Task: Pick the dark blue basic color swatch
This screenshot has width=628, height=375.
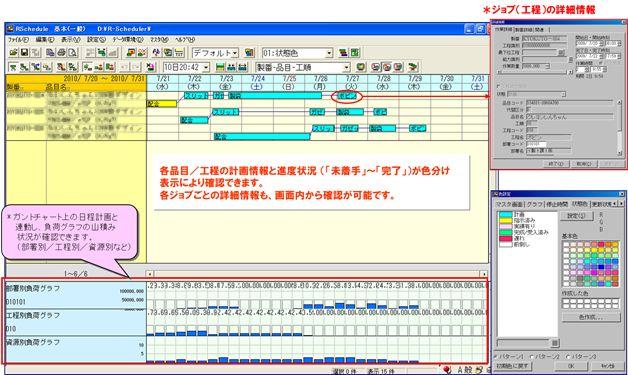Action: click(x=601, y=267)
